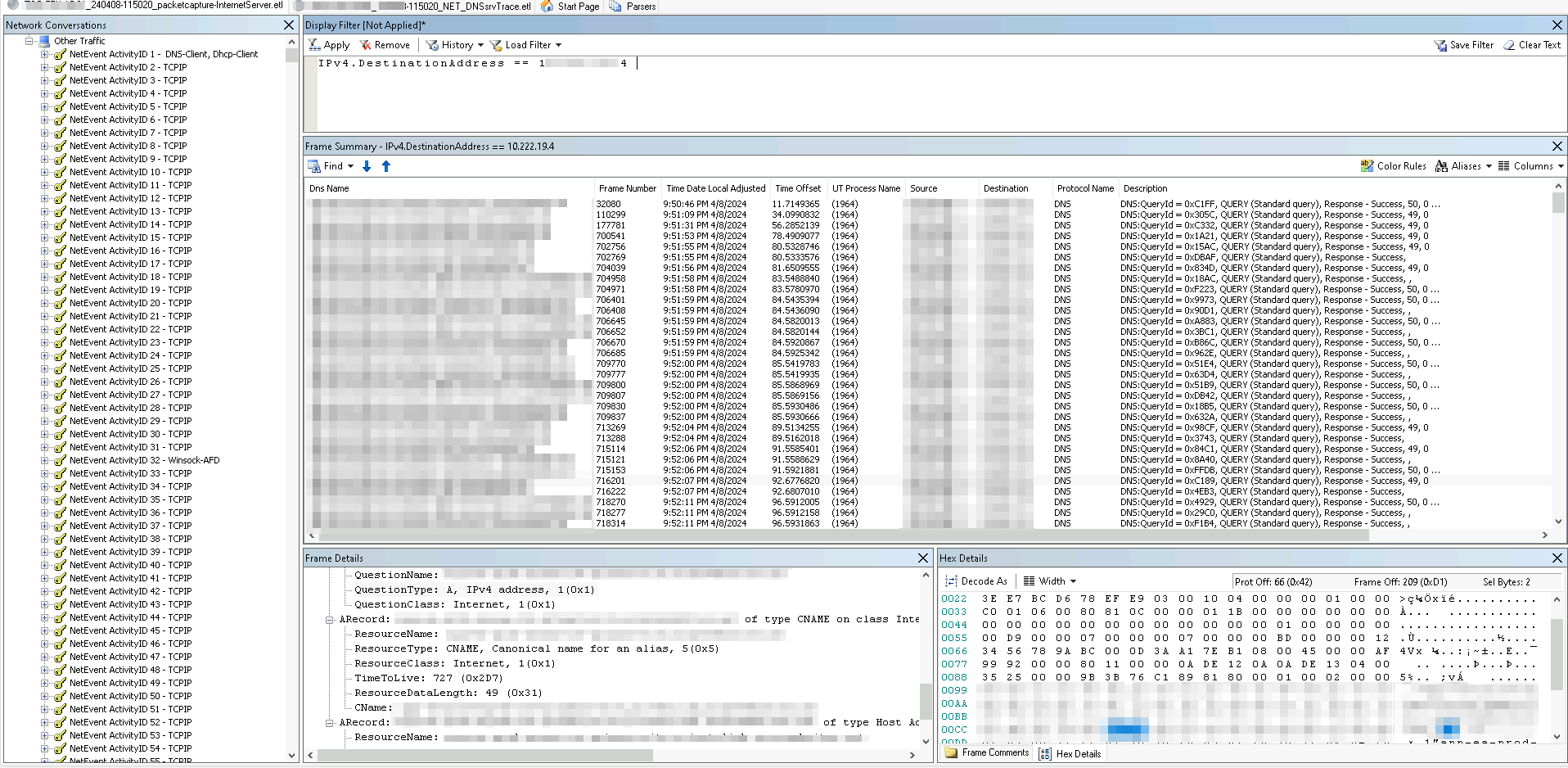Click the NetEvent ActivityID 1 conversation icon

(60, 54)
